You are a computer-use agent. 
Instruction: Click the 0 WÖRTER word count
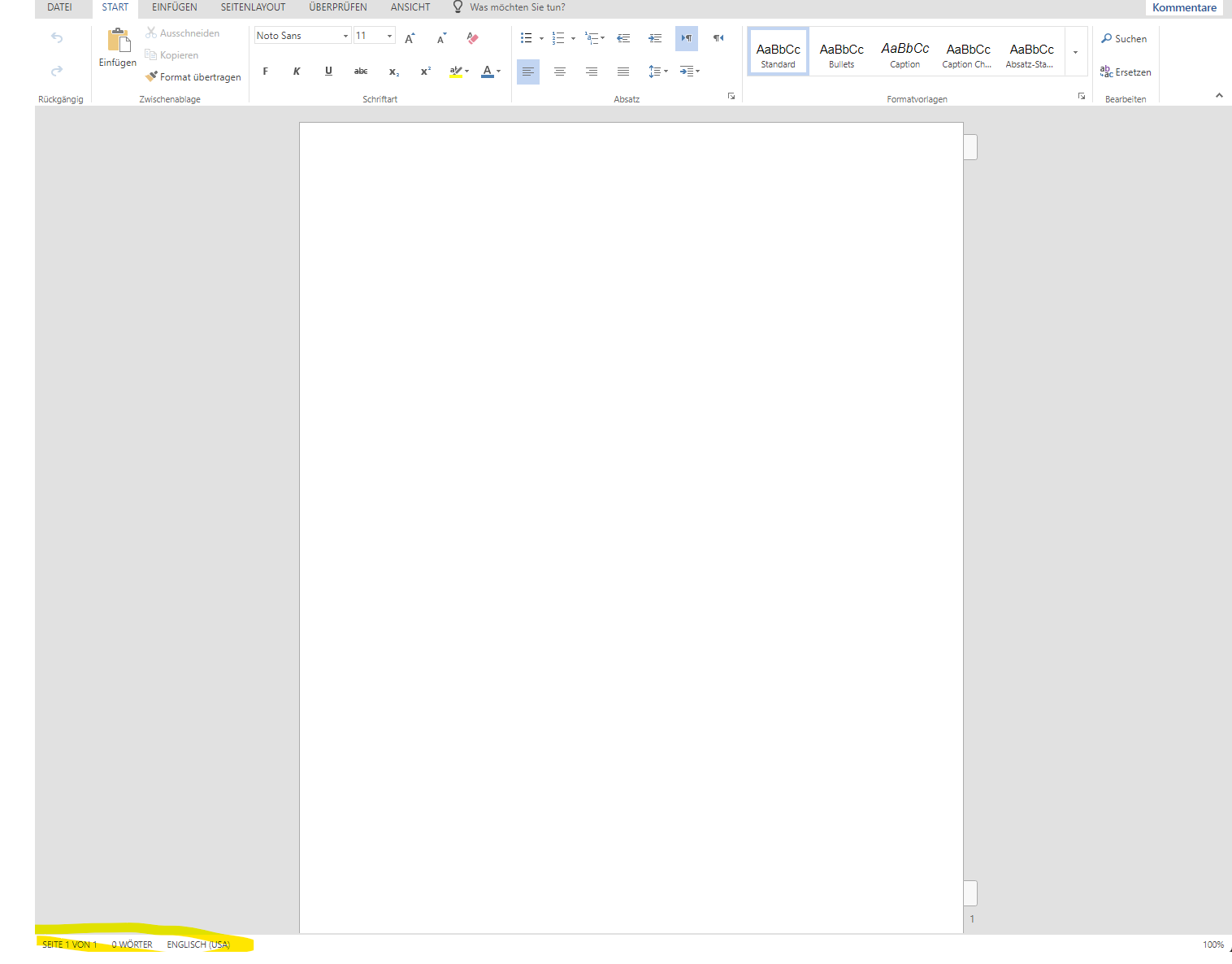point(132,944)
